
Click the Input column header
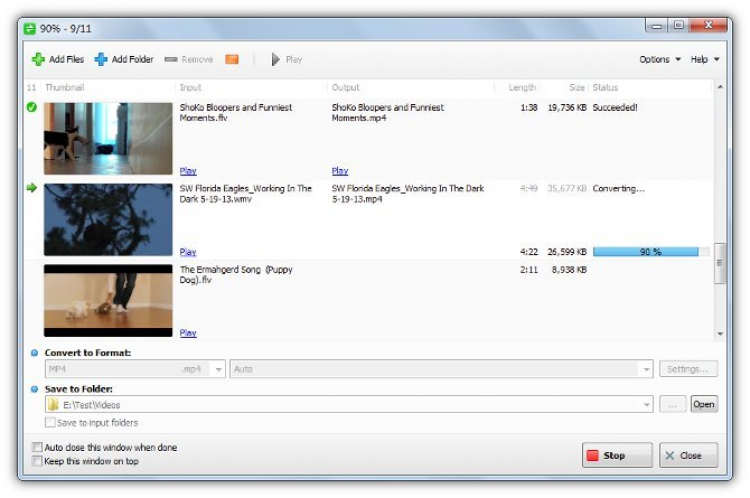190,88
